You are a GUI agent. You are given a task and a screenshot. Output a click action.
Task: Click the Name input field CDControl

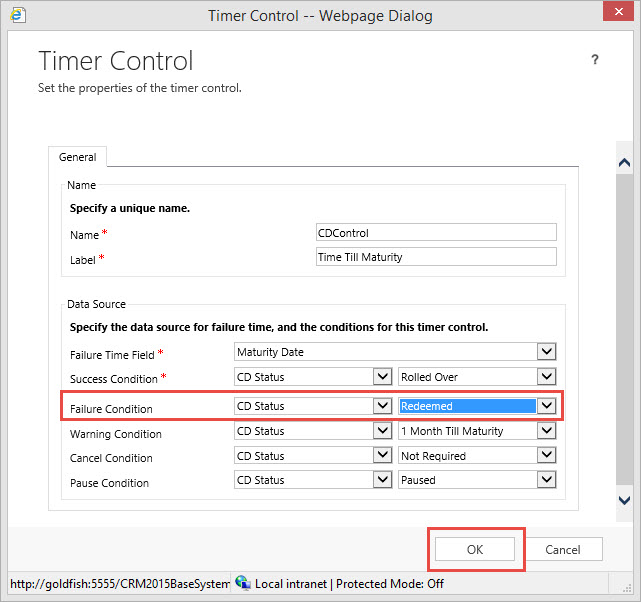click(x=435, y=232)
